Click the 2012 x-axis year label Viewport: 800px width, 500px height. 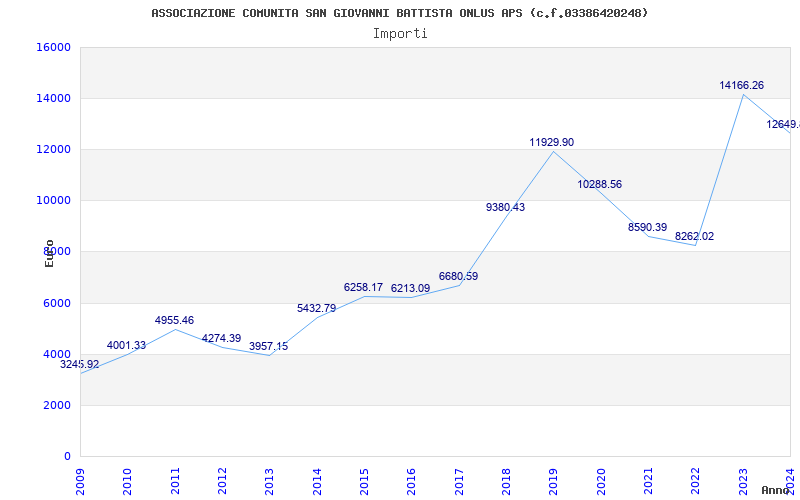point(222,482)
